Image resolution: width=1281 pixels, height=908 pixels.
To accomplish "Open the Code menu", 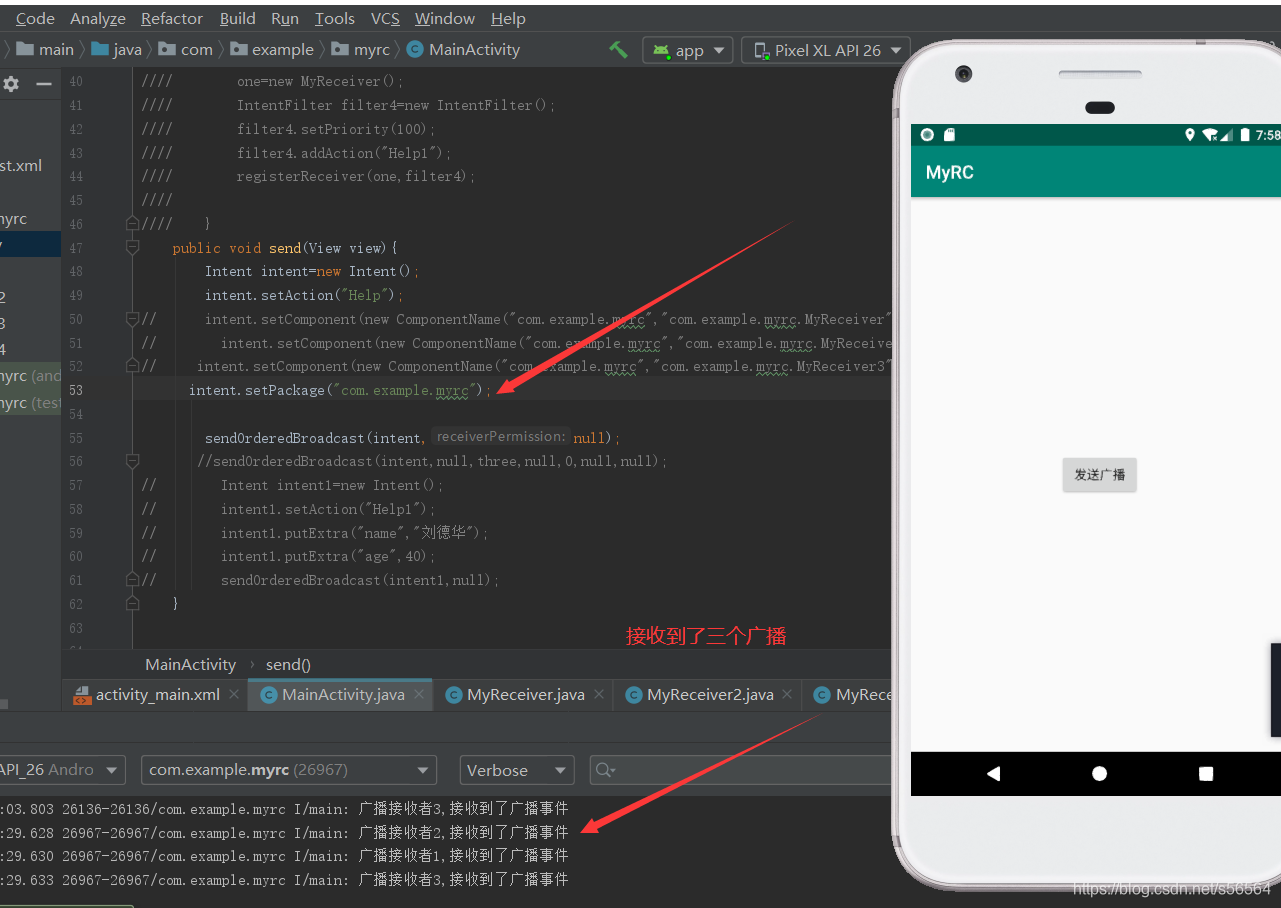I will (35, 18).
